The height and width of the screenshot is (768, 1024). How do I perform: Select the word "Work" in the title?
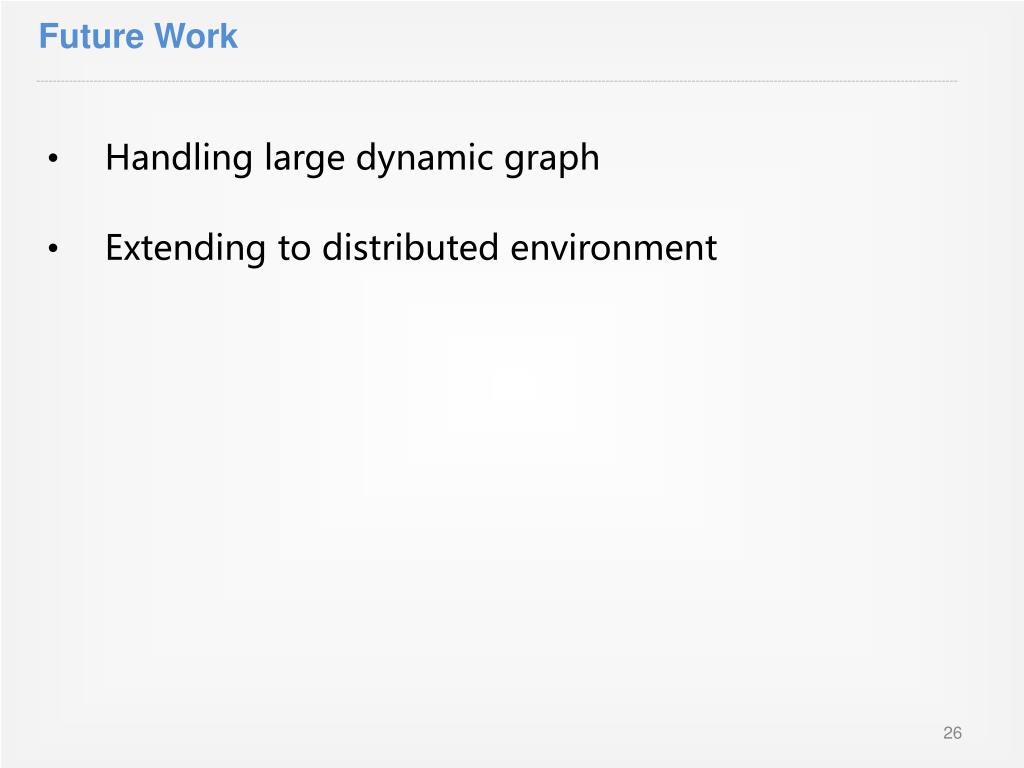point(196,36)
